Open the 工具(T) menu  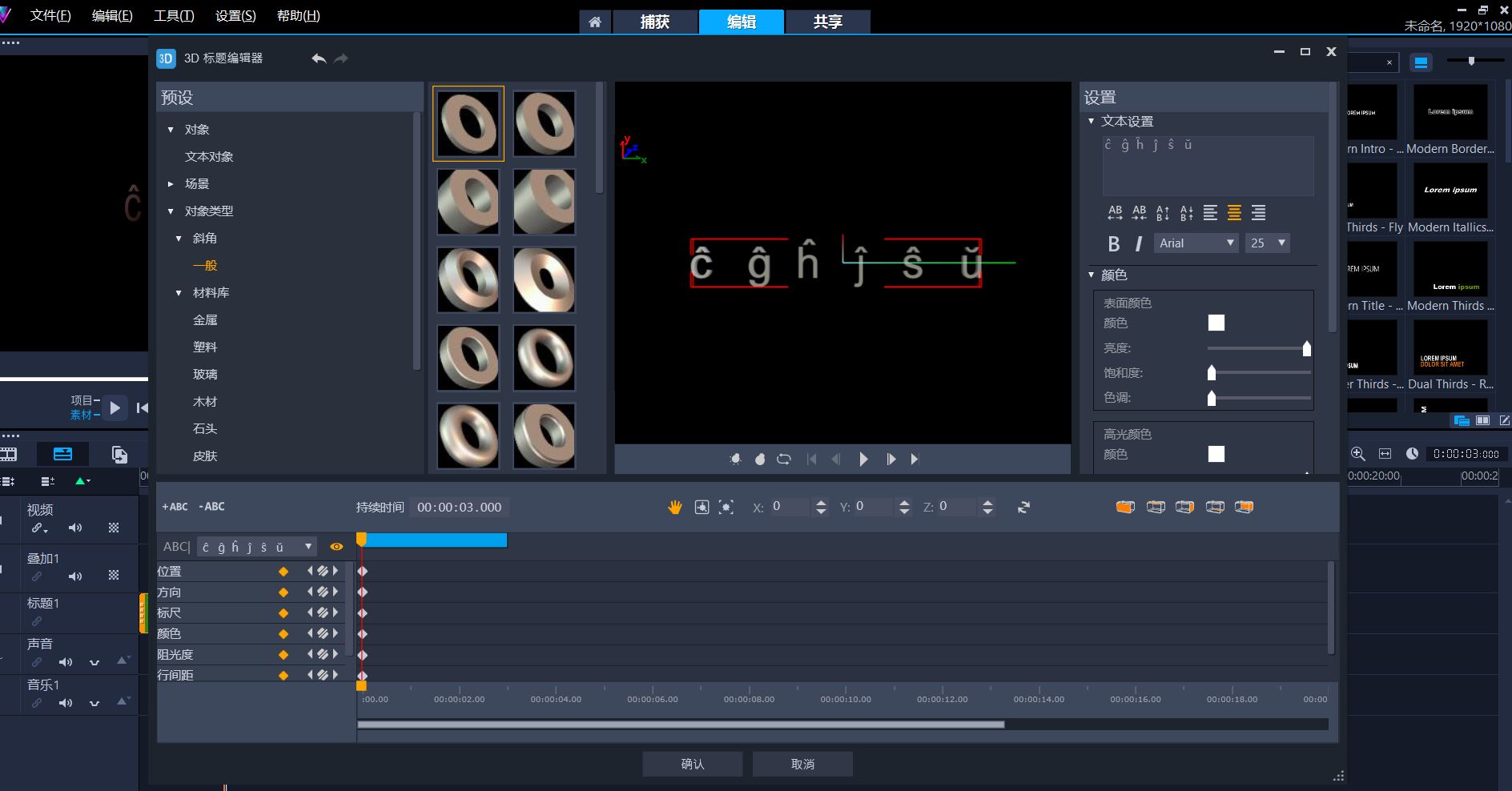click(x=174, y=16)
